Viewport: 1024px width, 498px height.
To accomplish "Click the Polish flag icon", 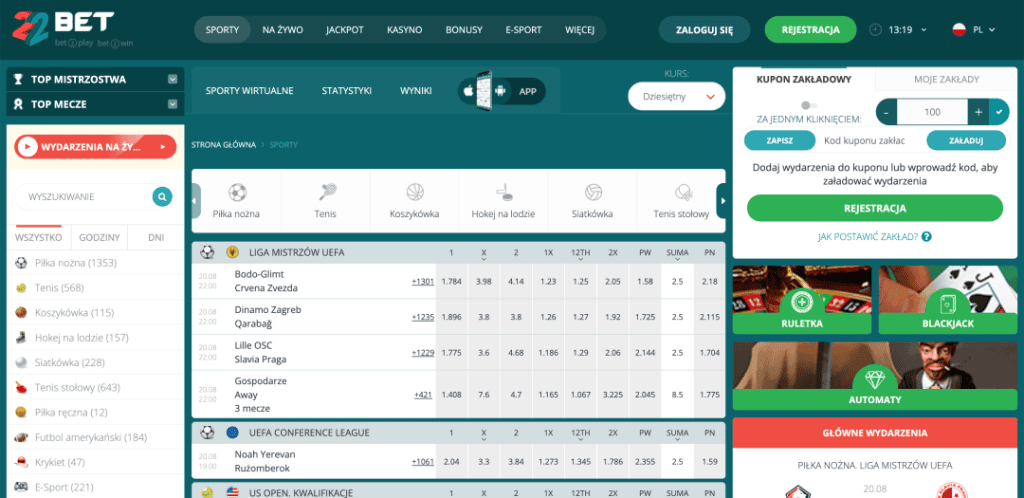I will click(x=959, y=29).
